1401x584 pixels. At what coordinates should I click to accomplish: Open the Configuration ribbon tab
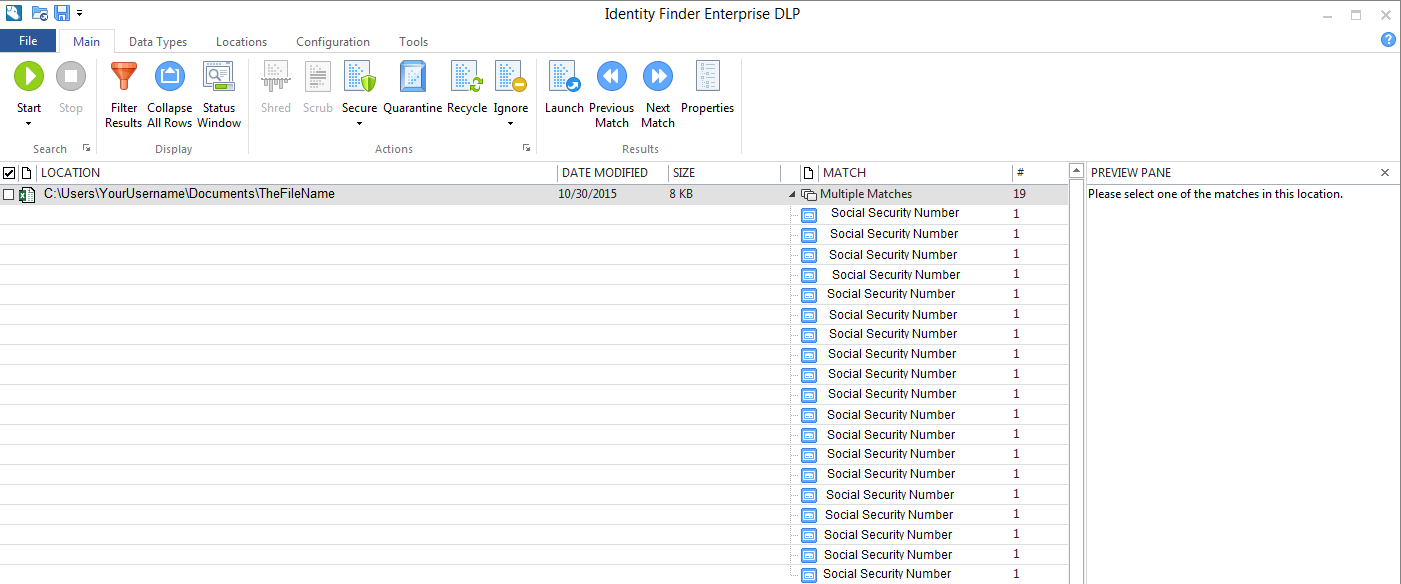[333, 42]
